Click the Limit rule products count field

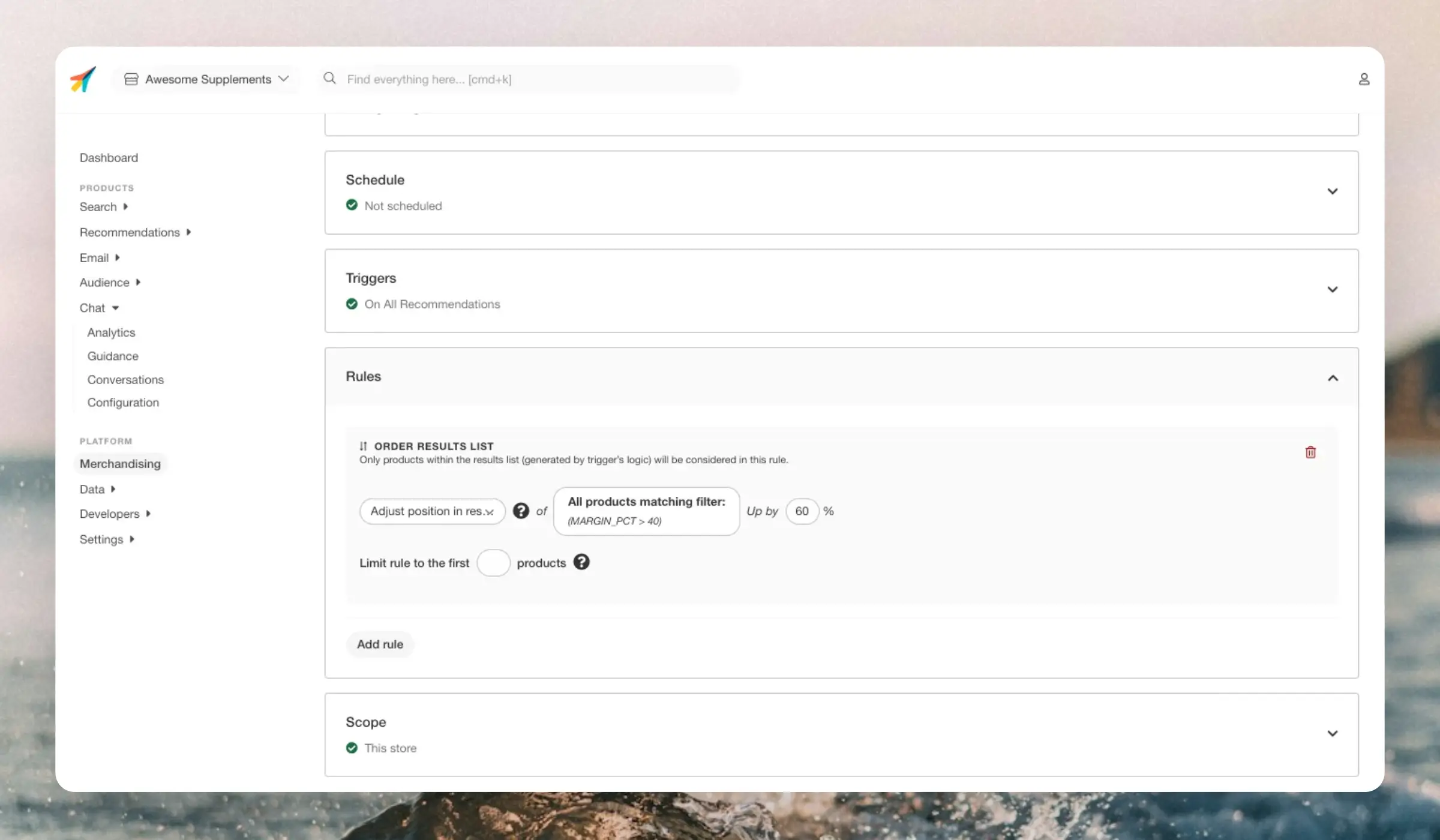click(493, 563)
